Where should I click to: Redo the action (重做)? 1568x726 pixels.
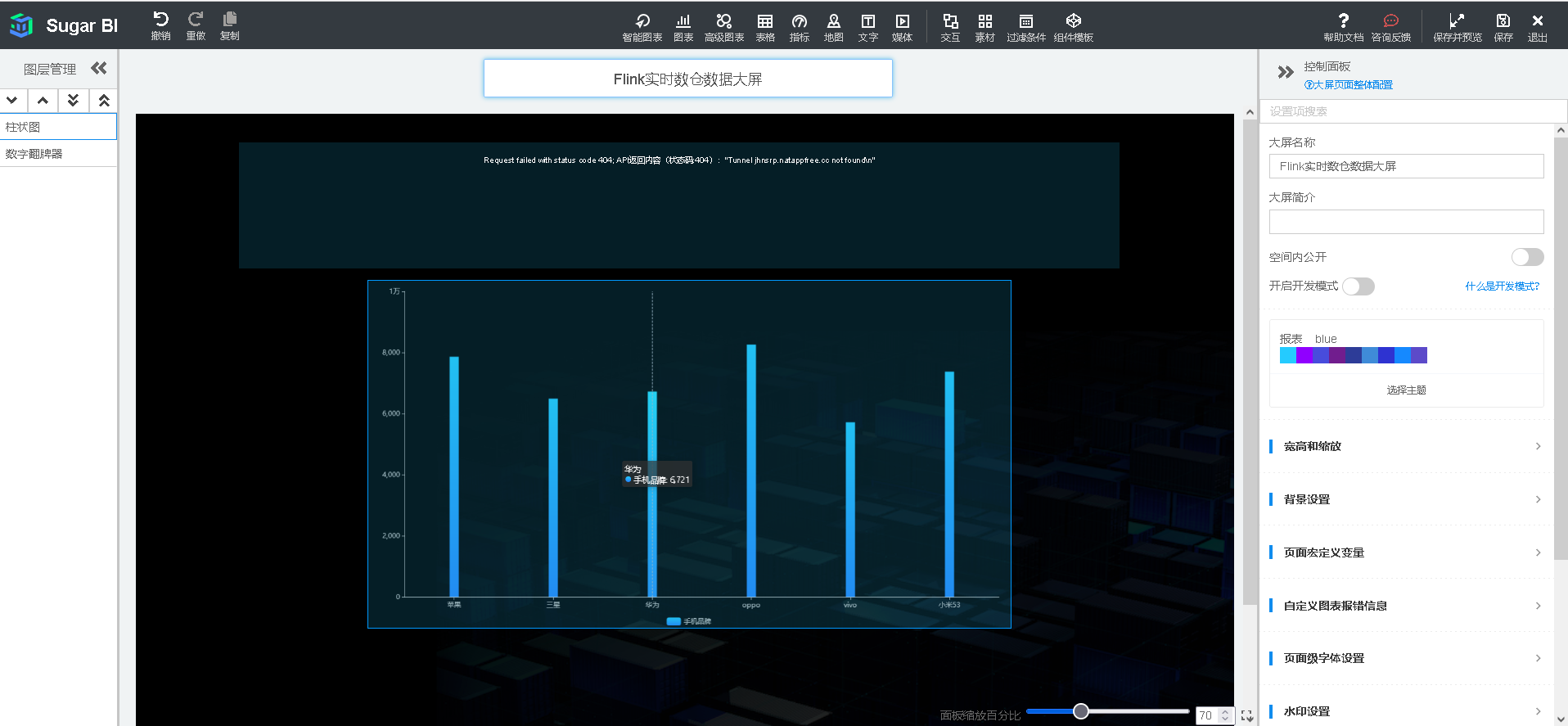pos(196,26)
